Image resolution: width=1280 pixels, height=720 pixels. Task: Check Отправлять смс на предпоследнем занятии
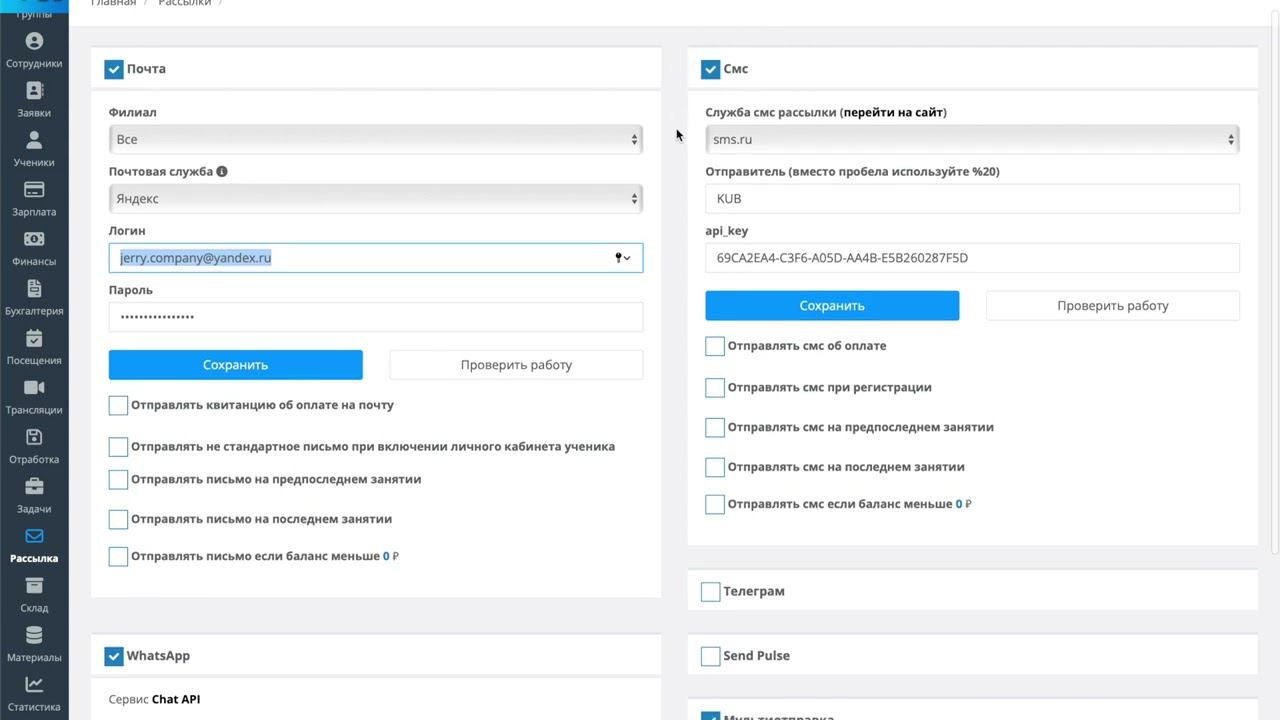(715, 427)
